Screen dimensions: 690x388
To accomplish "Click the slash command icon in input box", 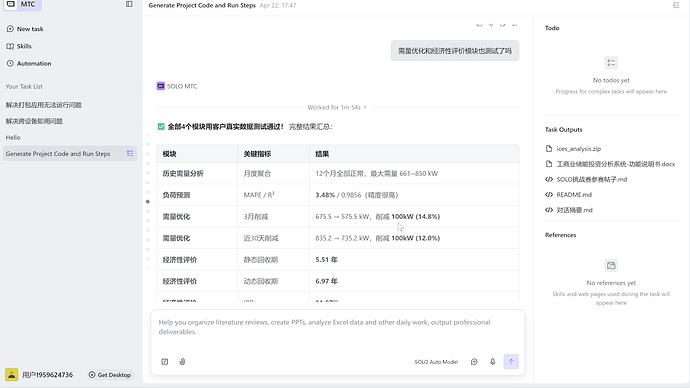I will pos(165,362).
